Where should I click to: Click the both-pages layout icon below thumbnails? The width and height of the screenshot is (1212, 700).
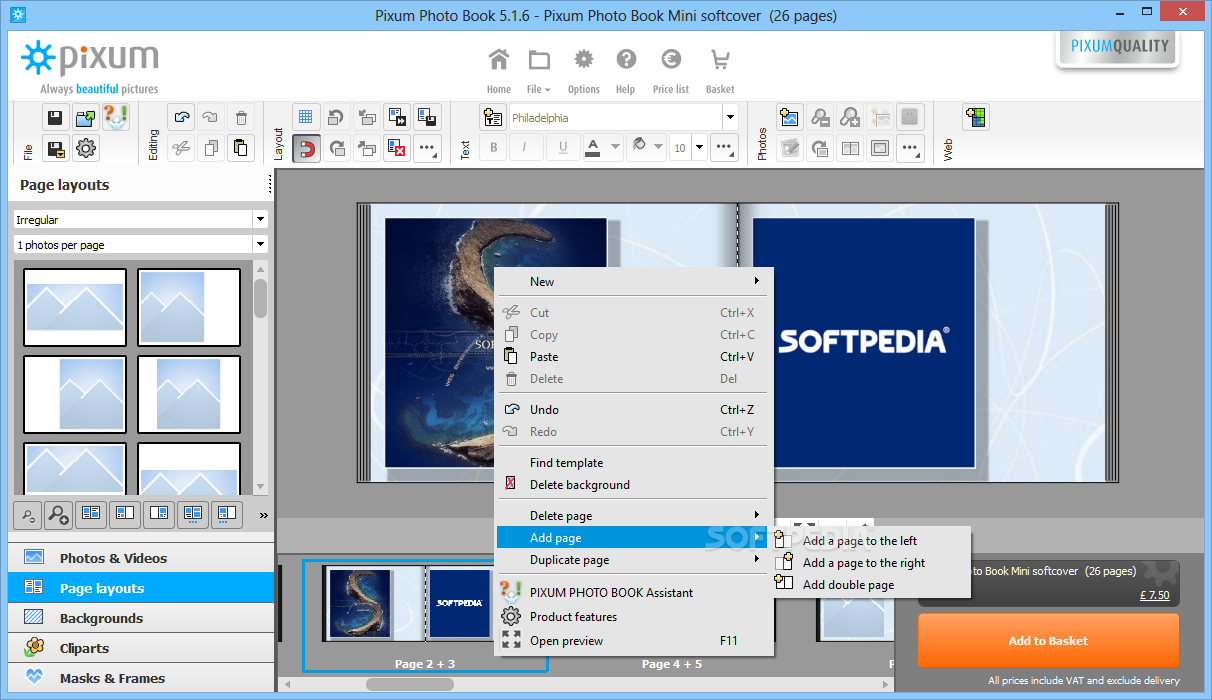tap(91, 514)
